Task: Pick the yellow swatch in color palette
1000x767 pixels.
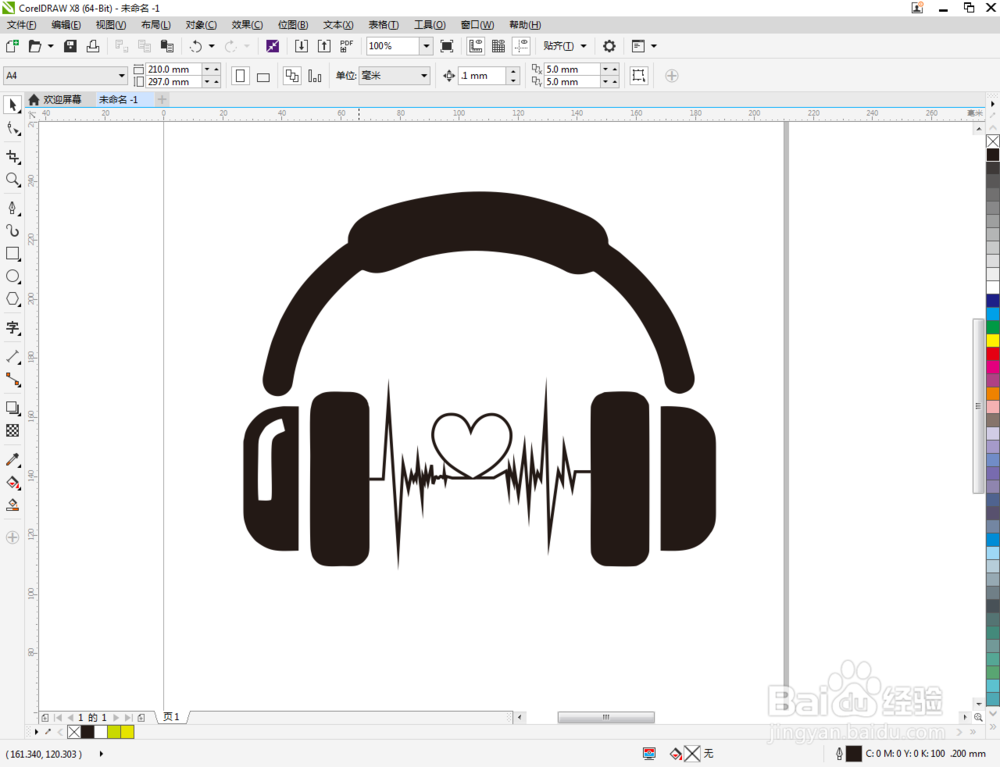Action: pos(993,340)
